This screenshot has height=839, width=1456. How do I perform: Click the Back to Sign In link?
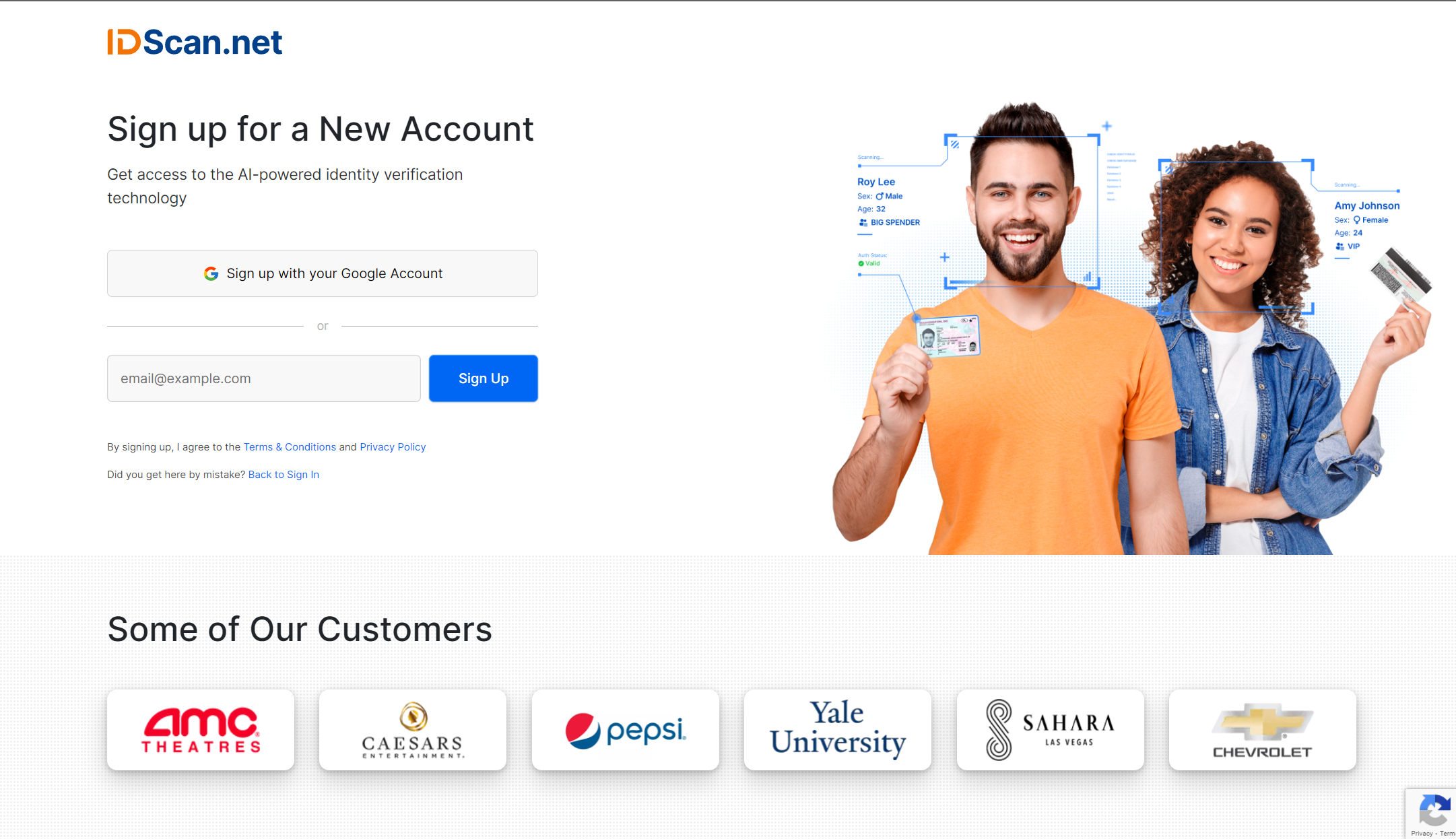coord(283,474)
